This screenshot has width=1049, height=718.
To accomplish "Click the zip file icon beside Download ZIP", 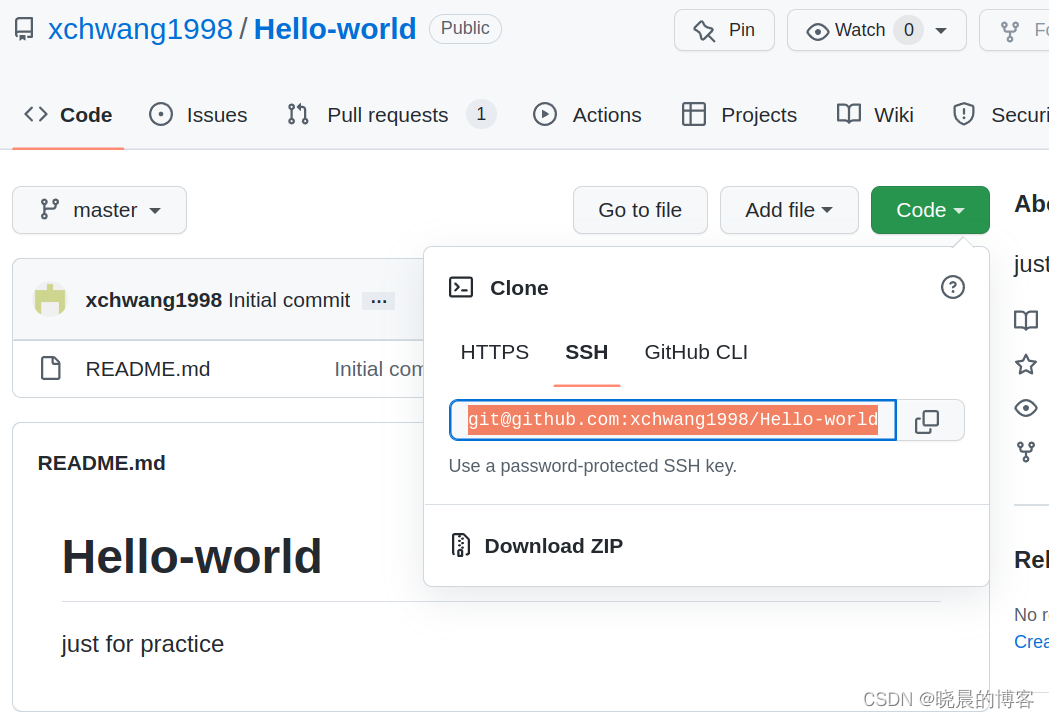I will [461, 545].
